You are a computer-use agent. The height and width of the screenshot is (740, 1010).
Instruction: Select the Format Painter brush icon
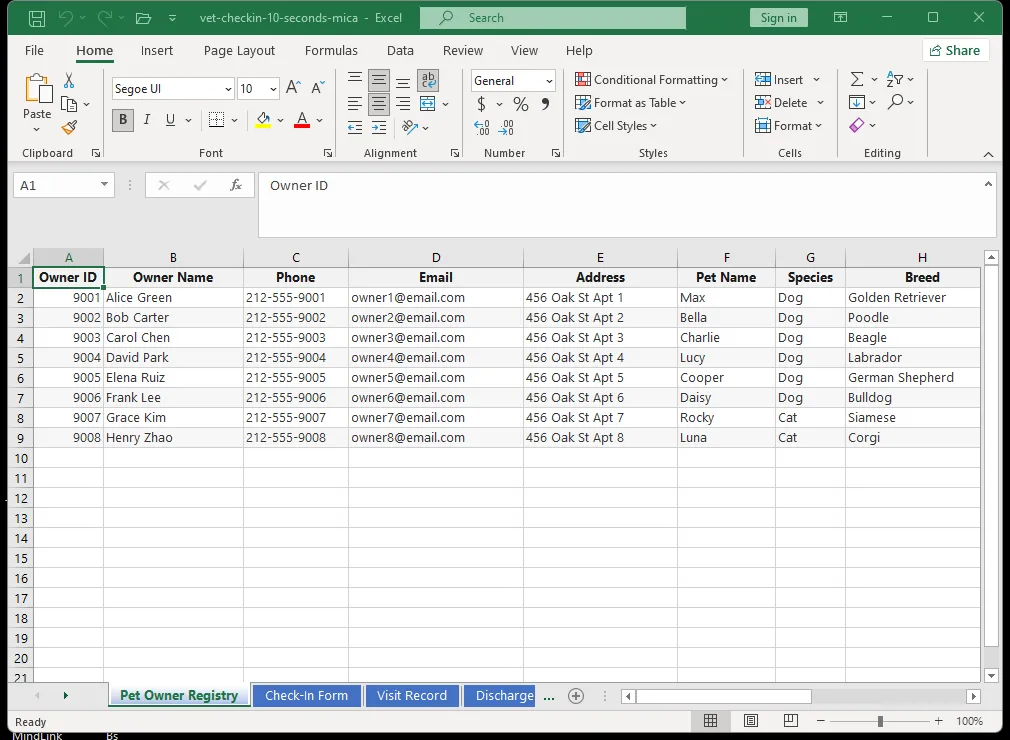click(69, 128)
